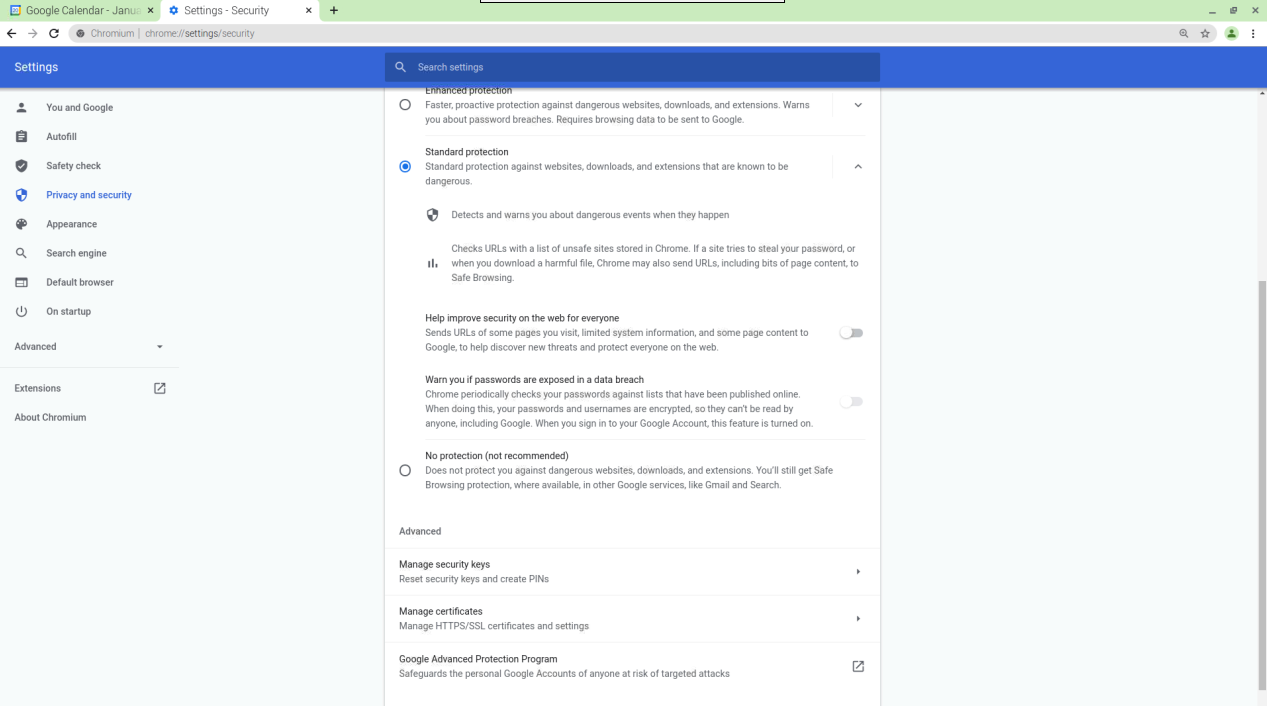Click the Settings header title
The image size is (1267, 706).
pyautogui.click(x=36, y=67)
